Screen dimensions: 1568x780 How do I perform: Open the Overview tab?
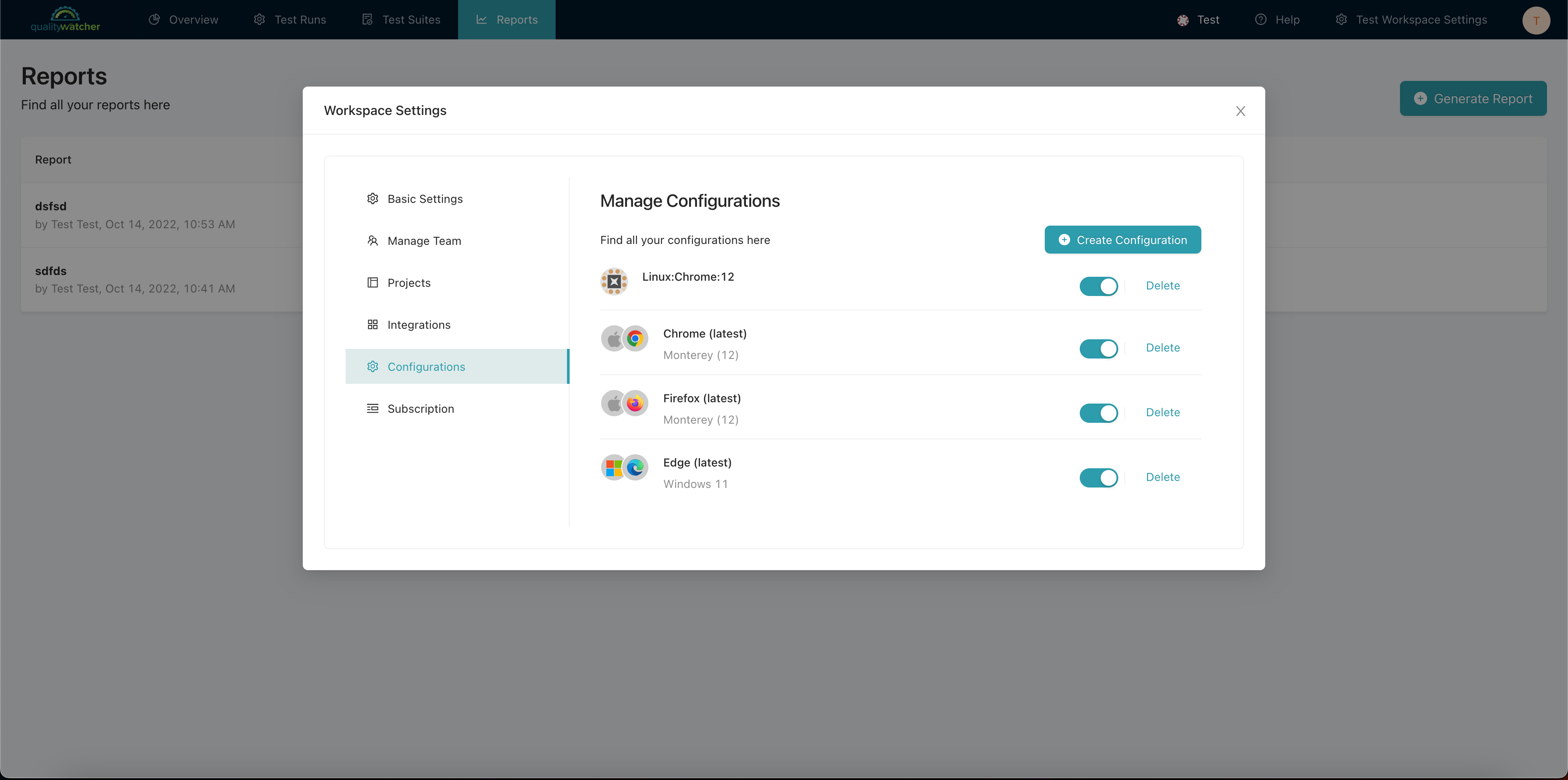pos(183,20)
